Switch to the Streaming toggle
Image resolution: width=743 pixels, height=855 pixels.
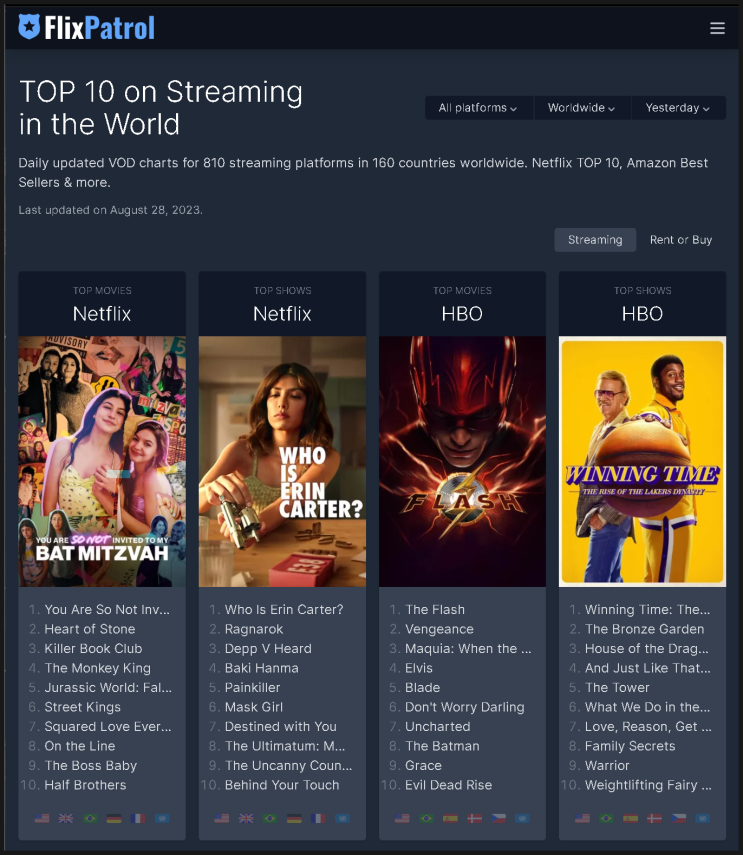click(595, 240)
